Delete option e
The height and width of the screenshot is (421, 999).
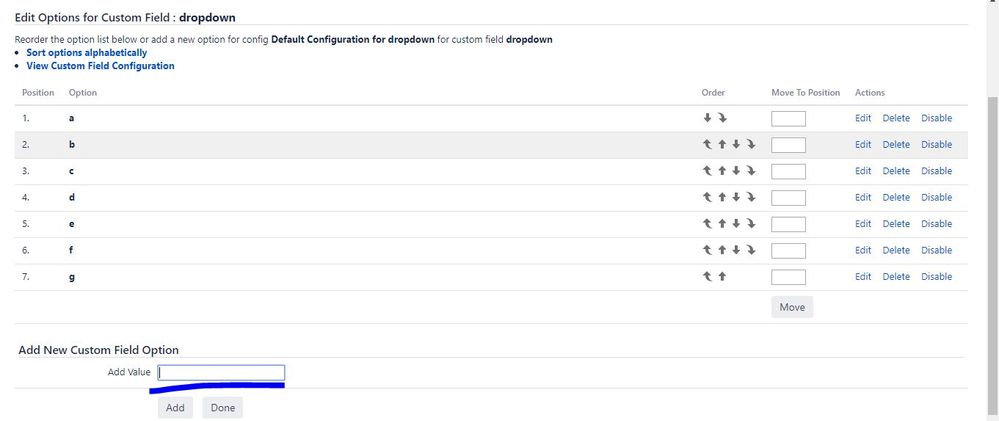(x=896, y=224)
